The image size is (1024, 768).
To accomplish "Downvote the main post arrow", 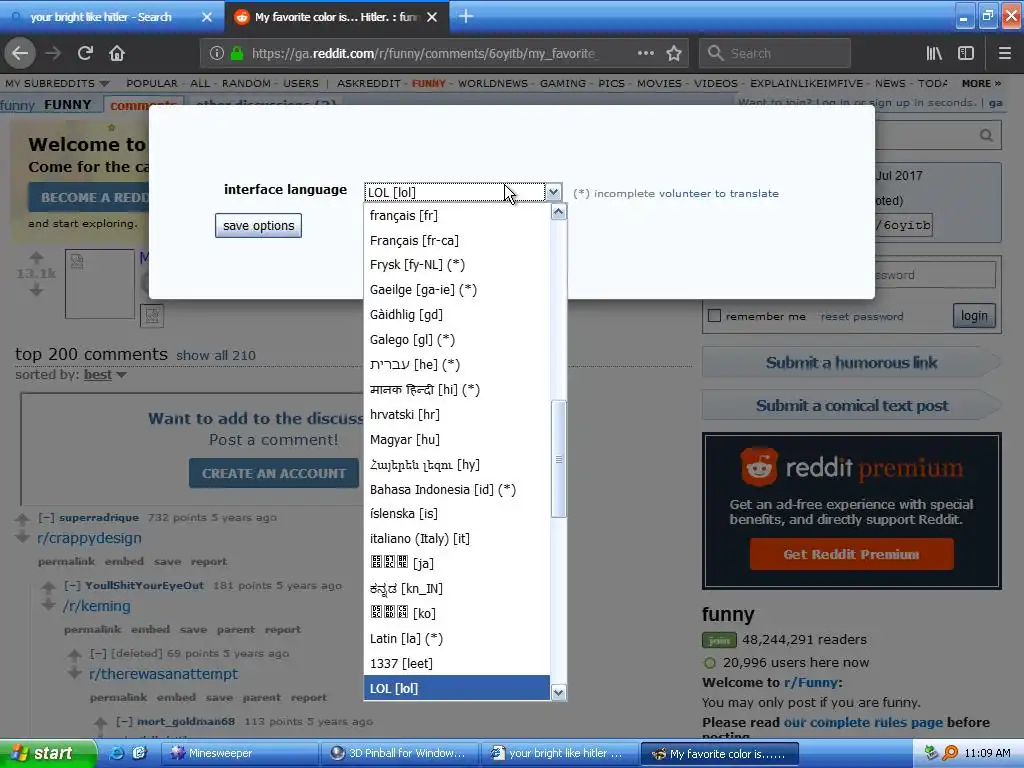I will tap(37, 290).
